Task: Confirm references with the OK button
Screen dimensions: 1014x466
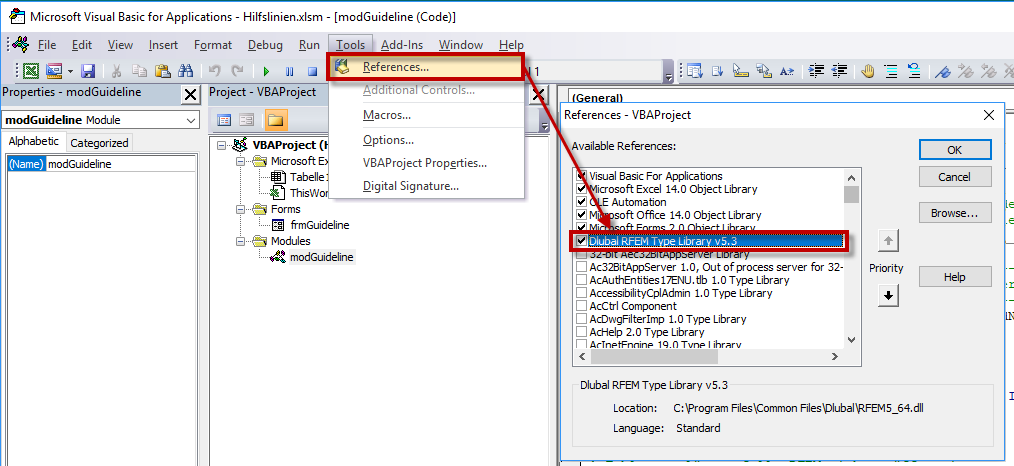Action: coord(955,149)
